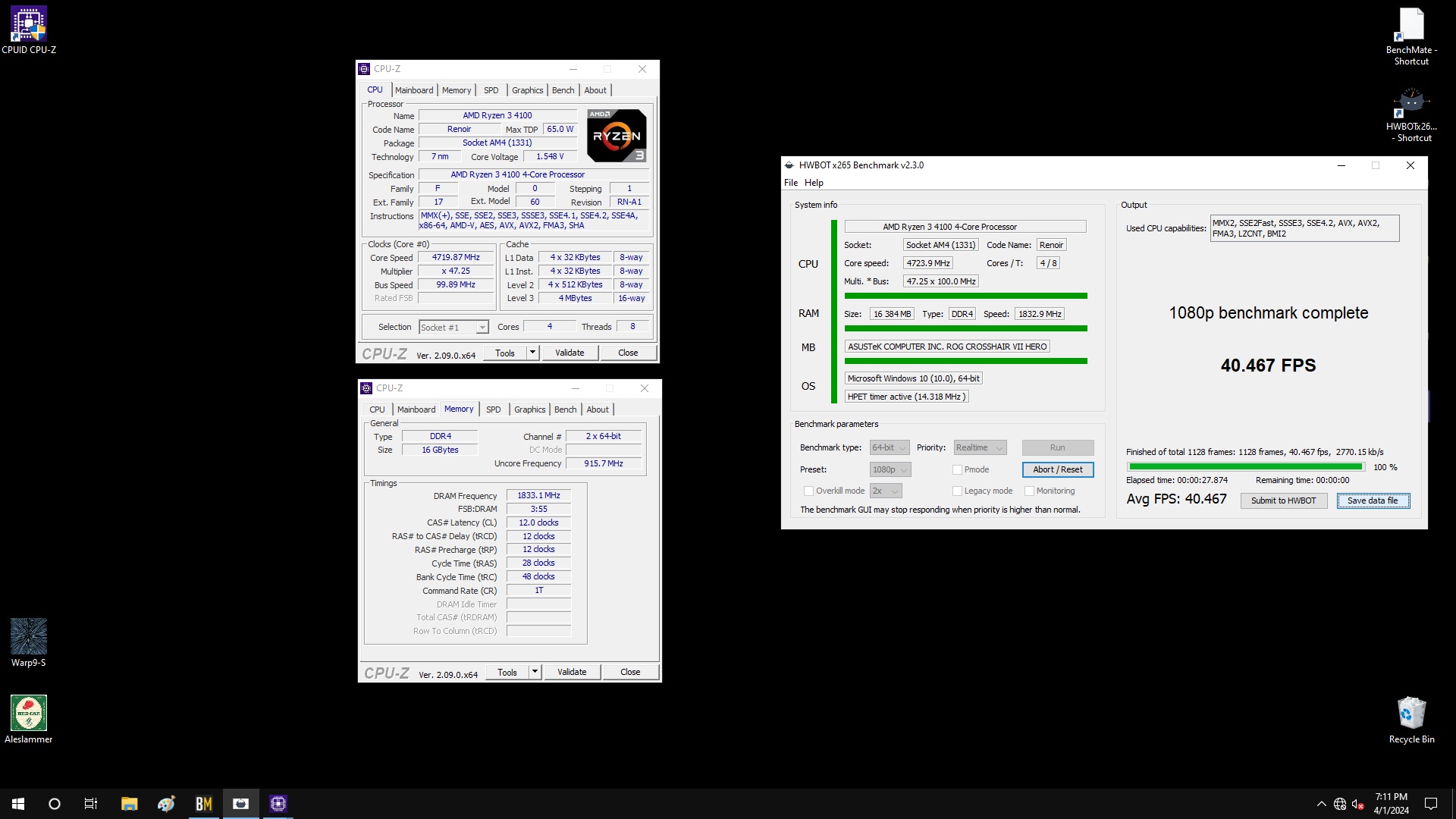Open the Overkill 2x multiplier dropdown
The image size is (1456, 819).
tap(886, 491)
